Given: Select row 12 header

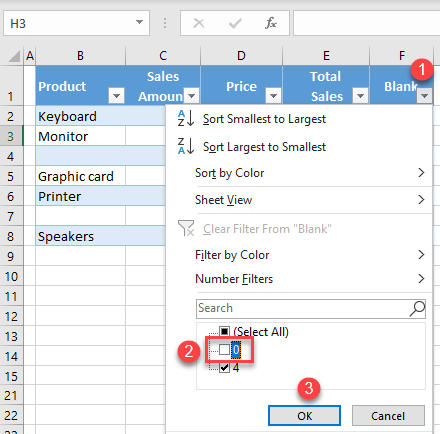Looking at the screenshot, I should coord(11,316).
